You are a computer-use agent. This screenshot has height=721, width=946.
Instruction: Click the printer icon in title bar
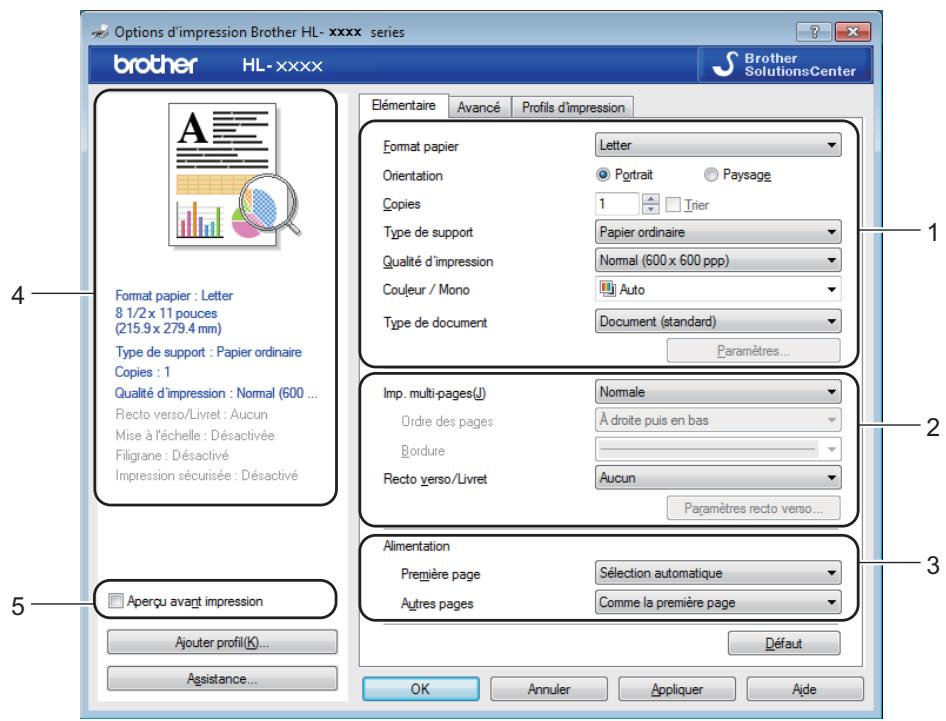coord(100,31)
